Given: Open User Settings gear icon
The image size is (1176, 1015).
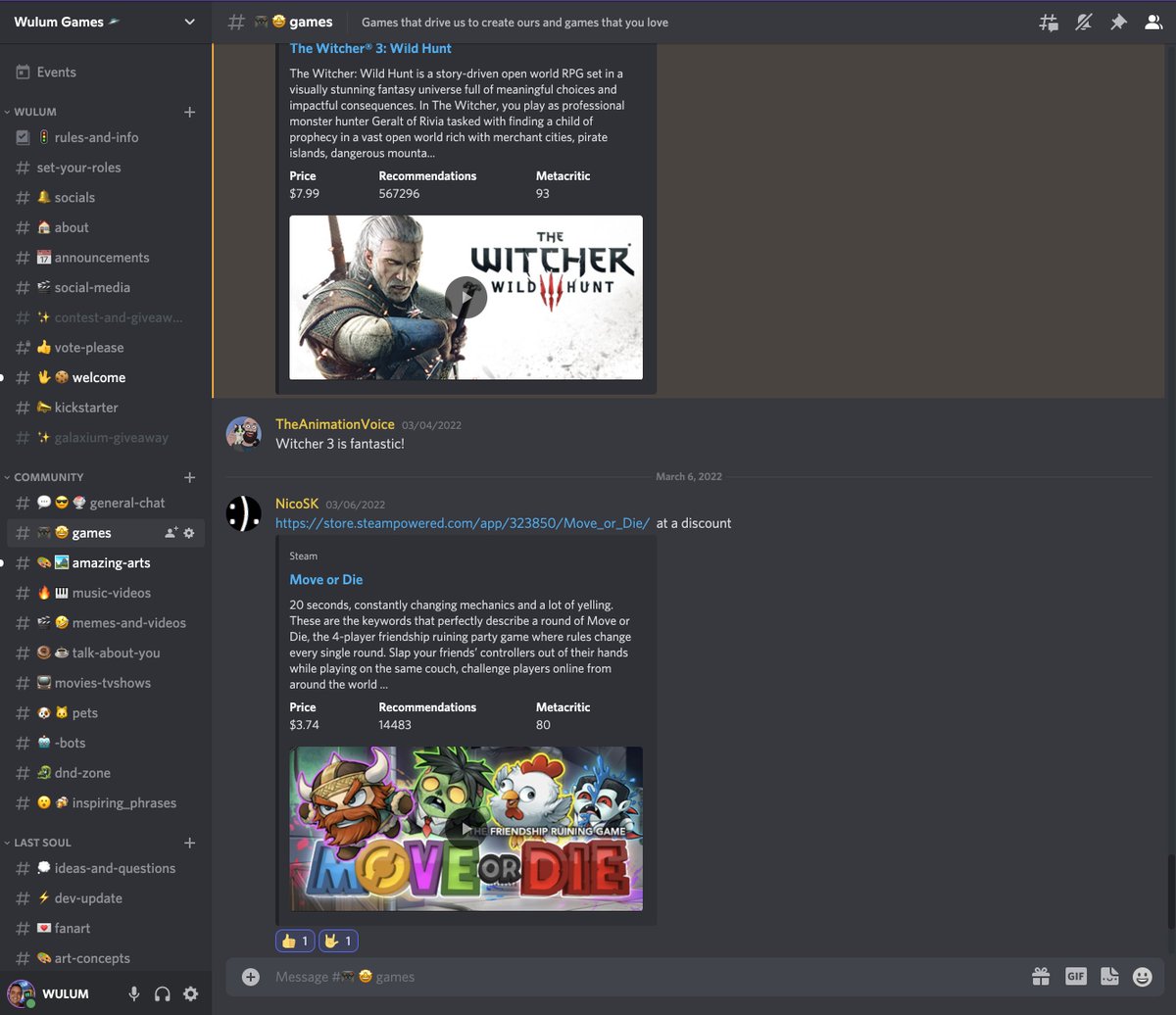Looking at the screenshot, I should [x=191, y=993].
